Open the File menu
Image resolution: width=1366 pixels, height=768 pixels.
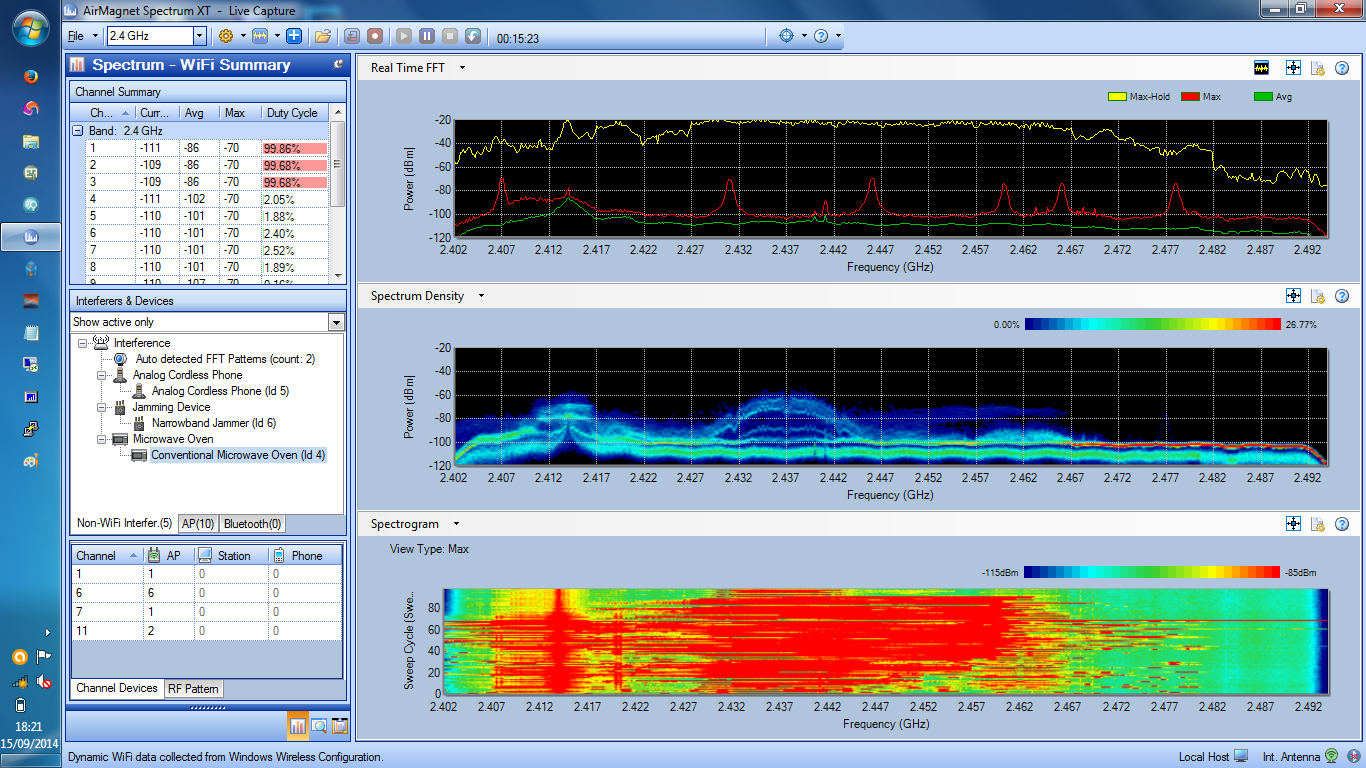[76, 36]
